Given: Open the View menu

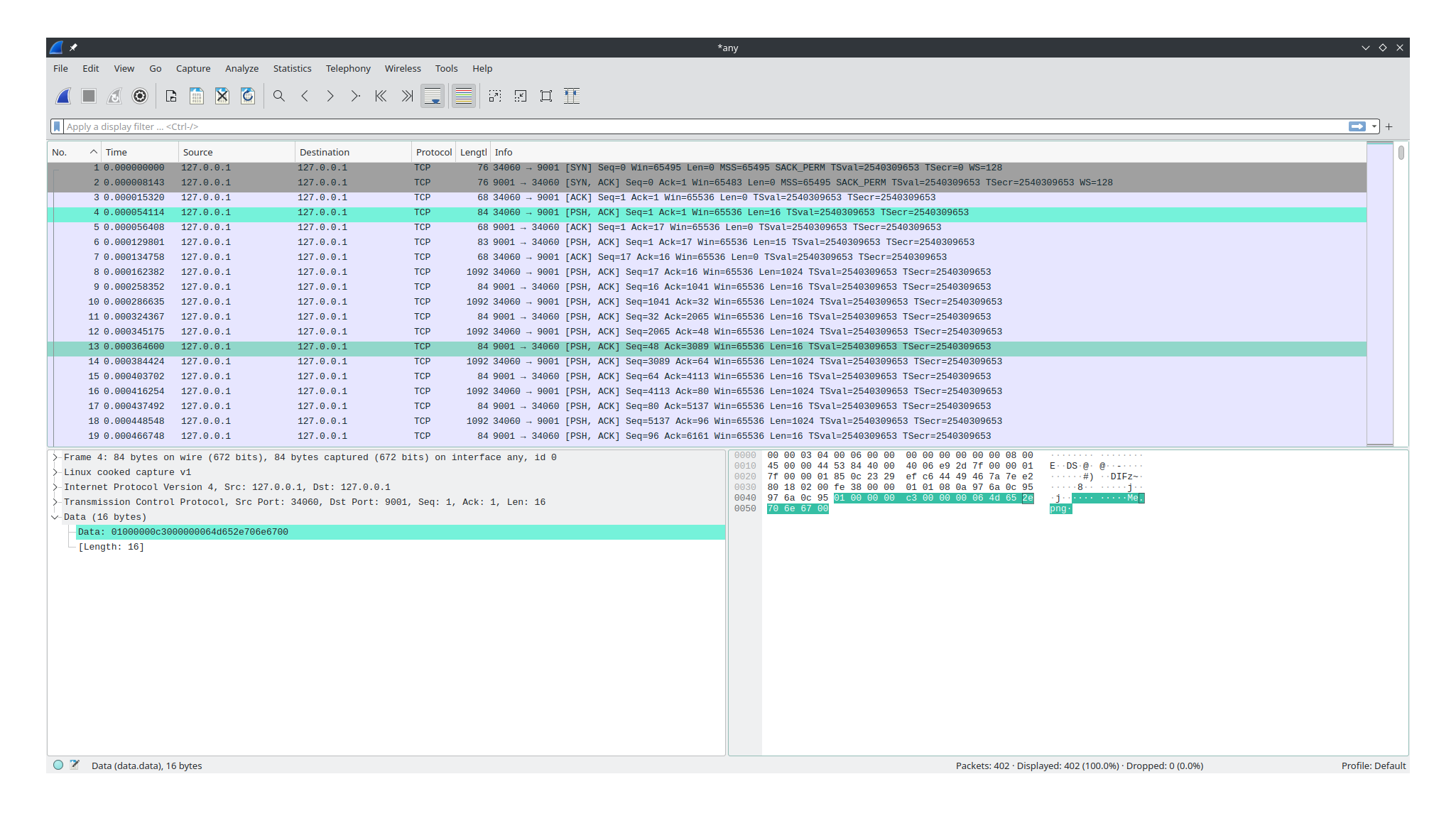Looking at the screenshot, I should tap(124, 68).
